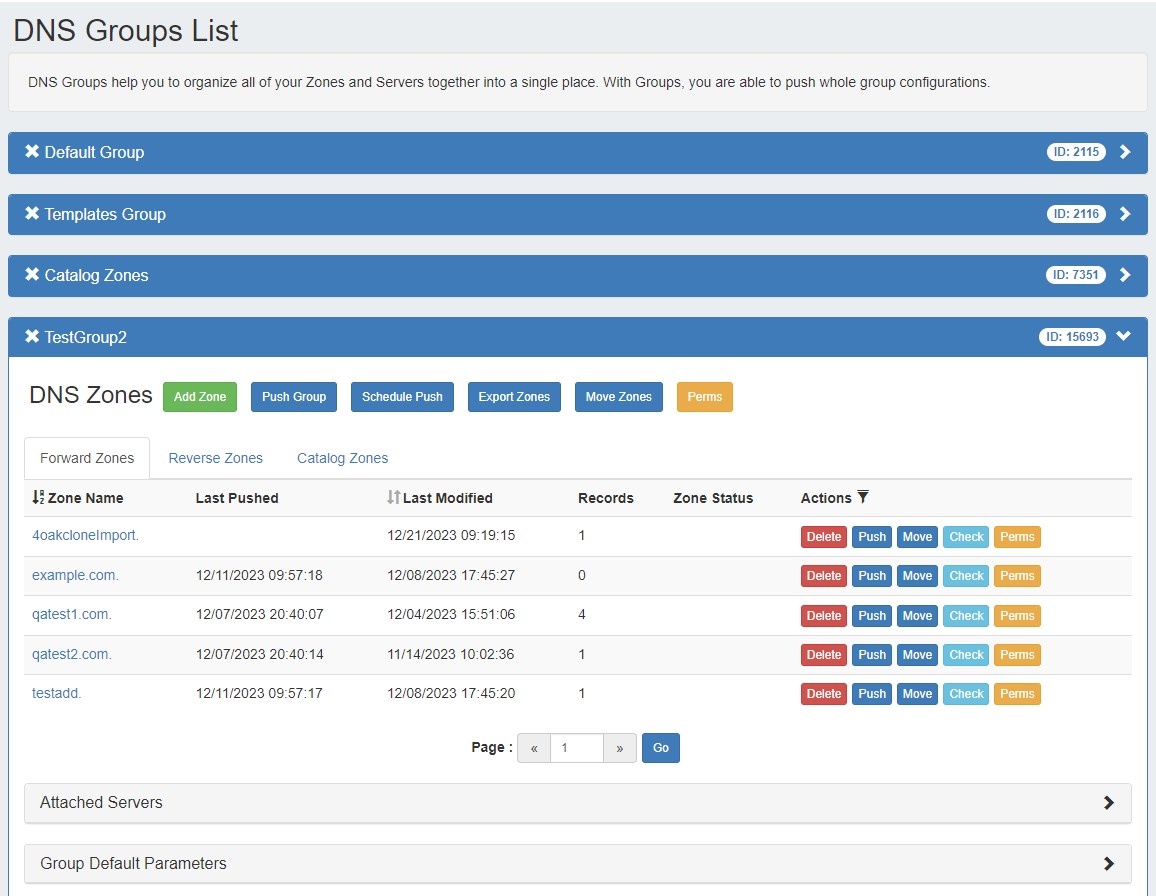Image resolution: width=1156 pixels, height=896 pixels.
Task: Click the X icon beside Templates Group
Action: 32,214
